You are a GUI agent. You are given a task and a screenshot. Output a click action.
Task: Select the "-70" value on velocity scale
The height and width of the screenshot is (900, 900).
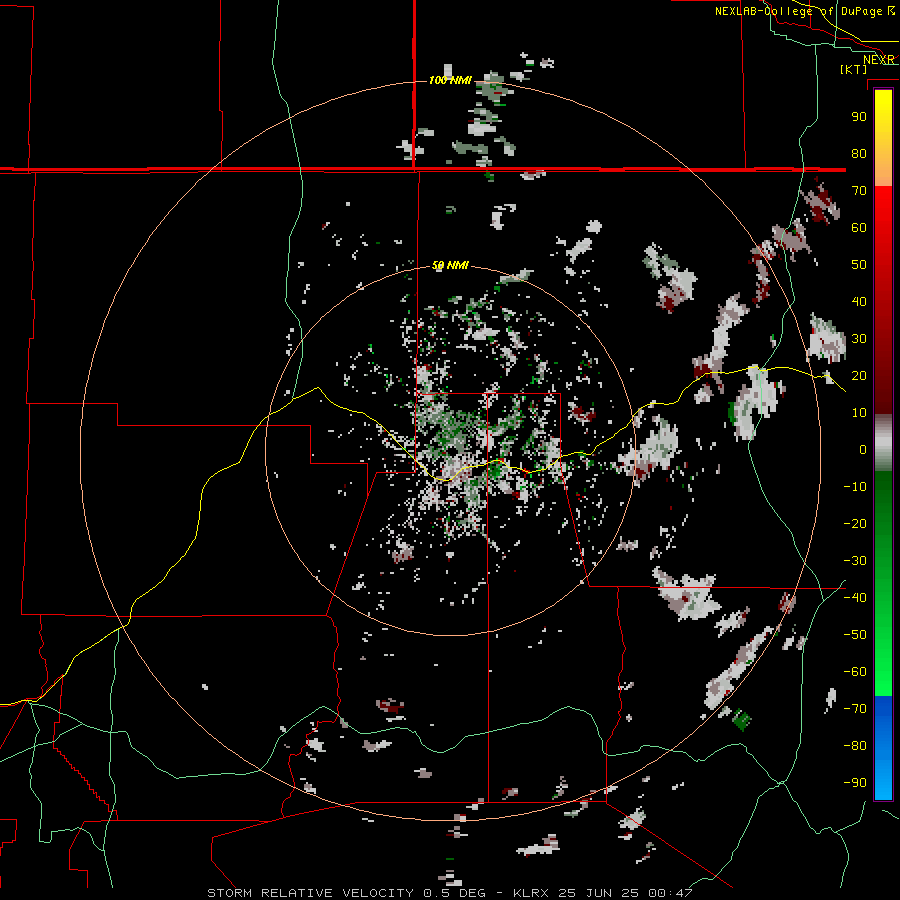(x=855, y=709)
